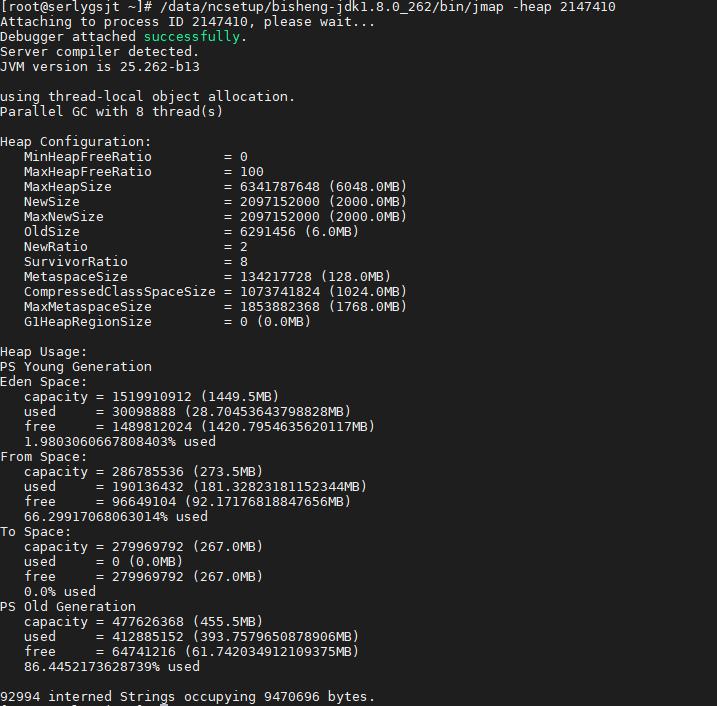Click the 'Heap Usage:' heading
Viewport: 717px width, 706px height.
(x=43, y=352)
